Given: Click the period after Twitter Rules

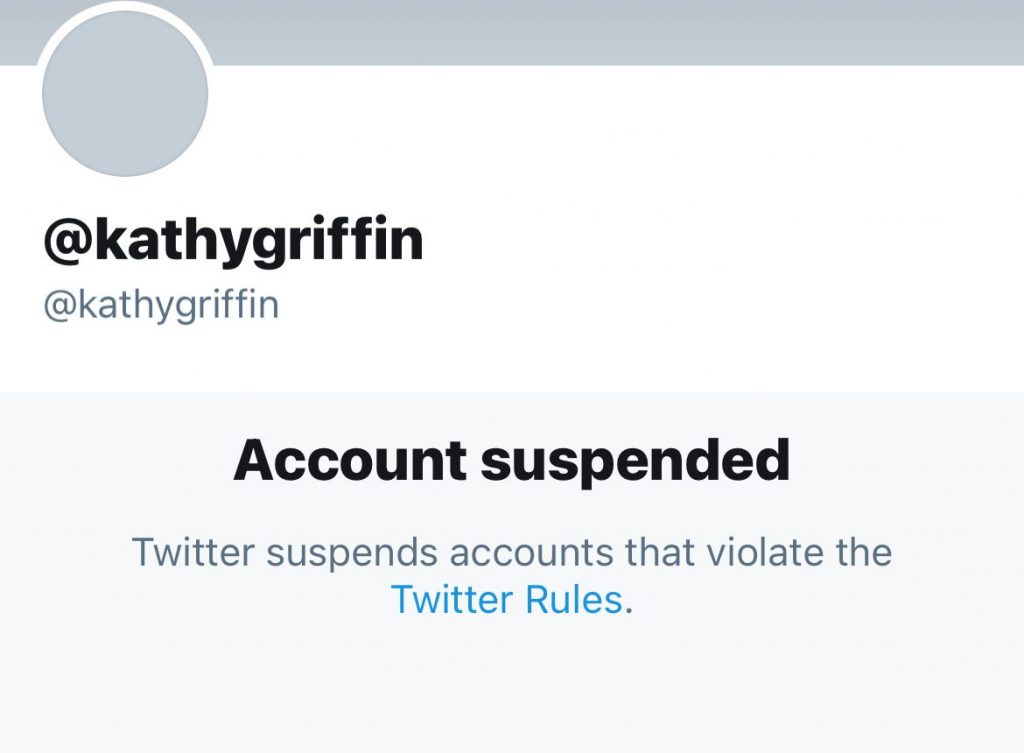Looking at the screenshot, I should [629, 604].
